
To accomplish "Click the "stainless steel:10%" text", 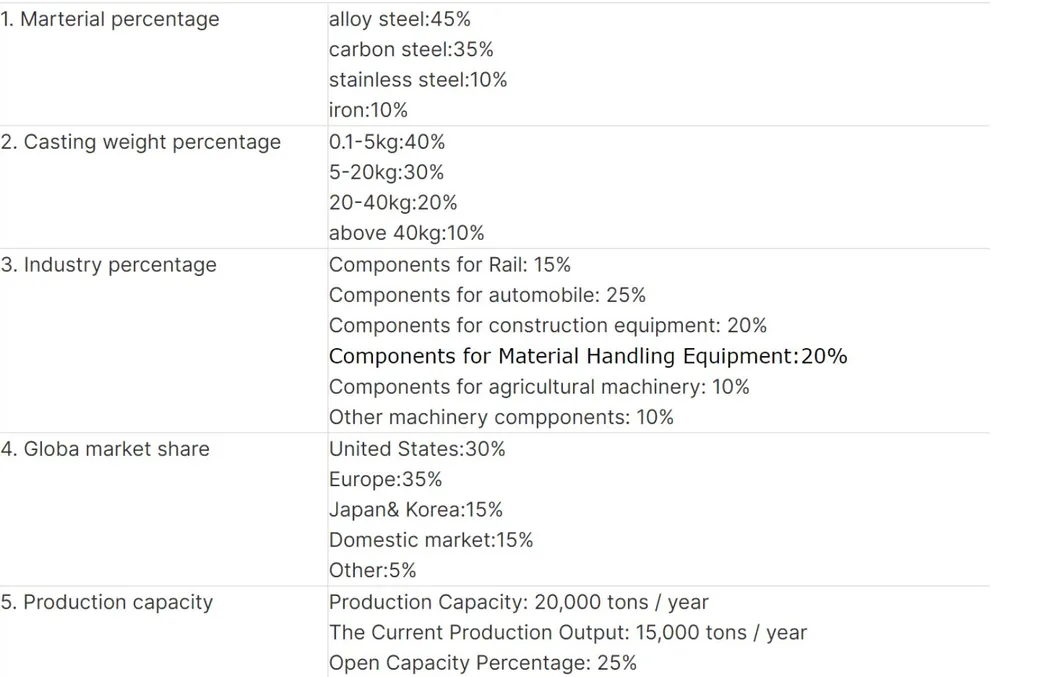I will (417, 79).
